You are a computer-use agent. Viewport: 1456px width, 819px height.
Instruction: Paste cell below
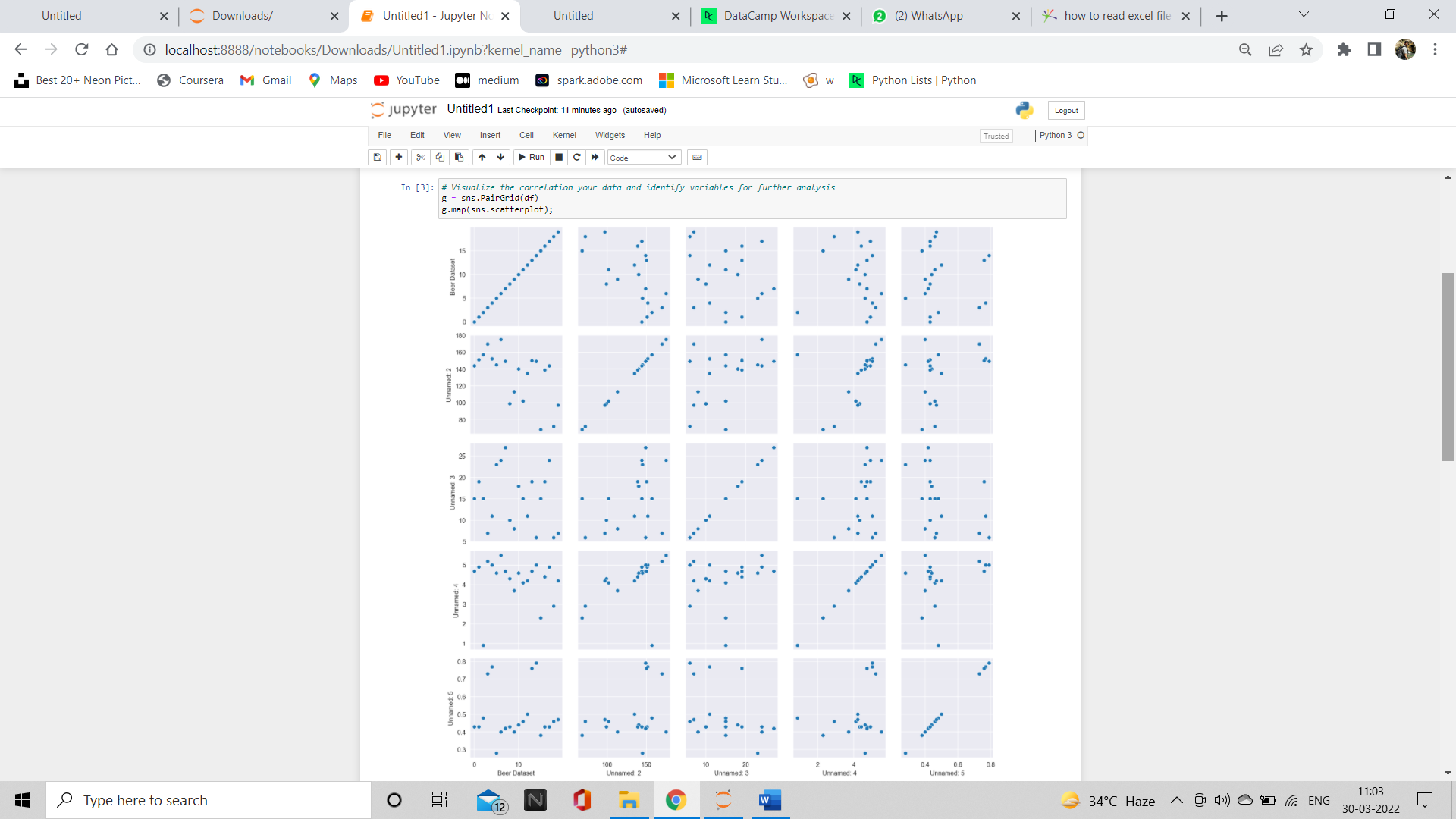point(459,157)
